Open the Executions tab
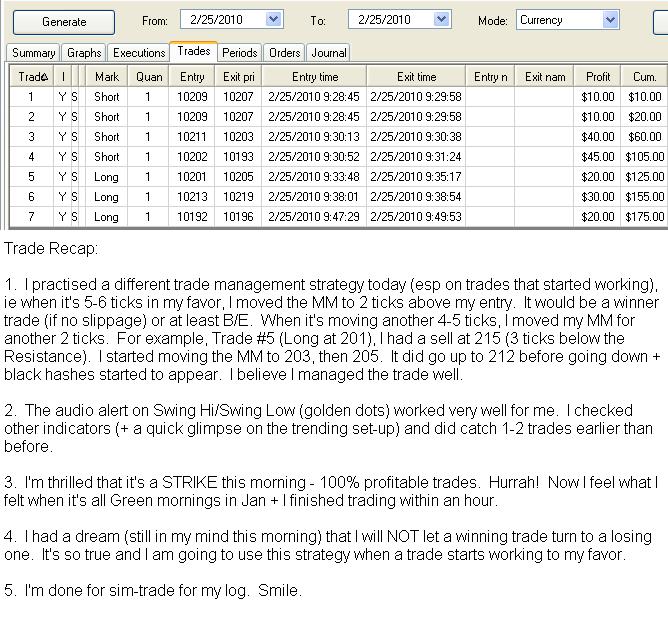 pyautogui.click(x=139, y=53)
